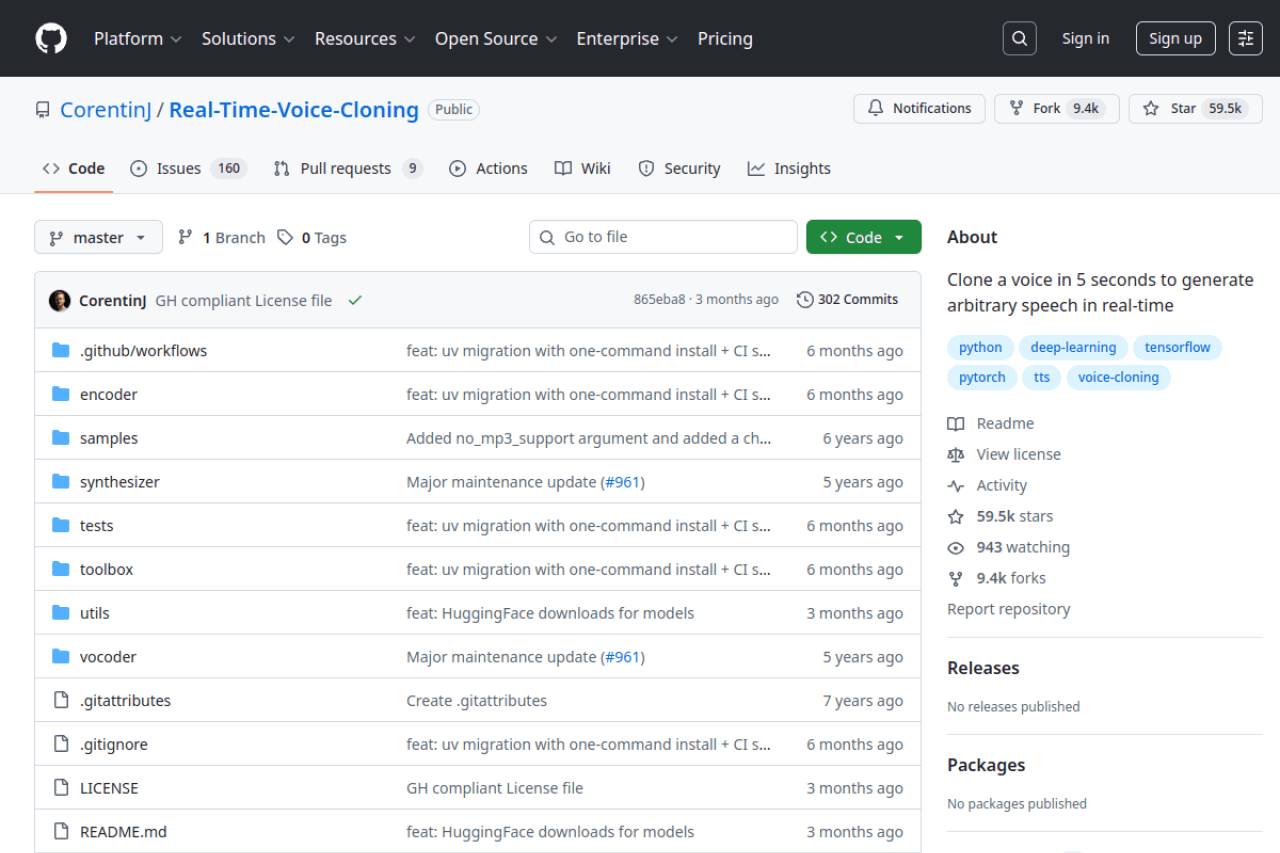Click the GitHub logo icon
The image size is (1280, 853).
(51, 39)
